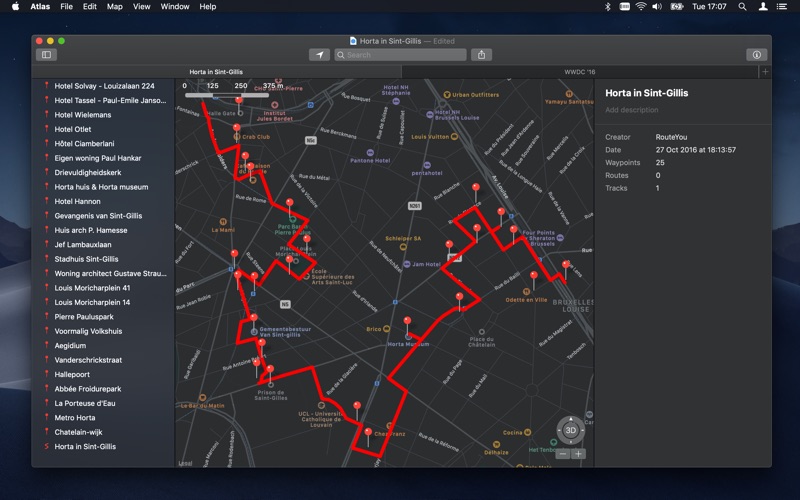Image resolution: width=800 pixels, height=500 pixels.
Task: Open Notification Center list icon
Action: tap(782, 7)
